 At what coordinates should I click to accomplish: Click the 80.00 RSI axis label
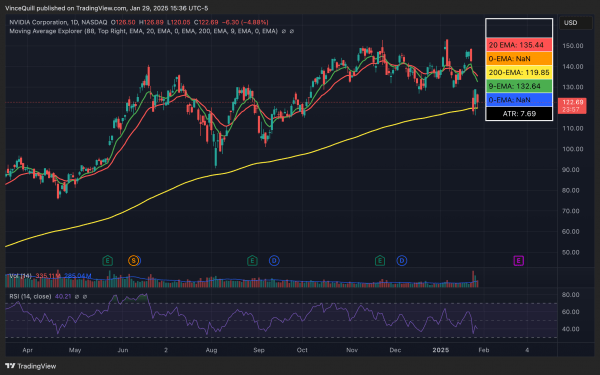571,295
